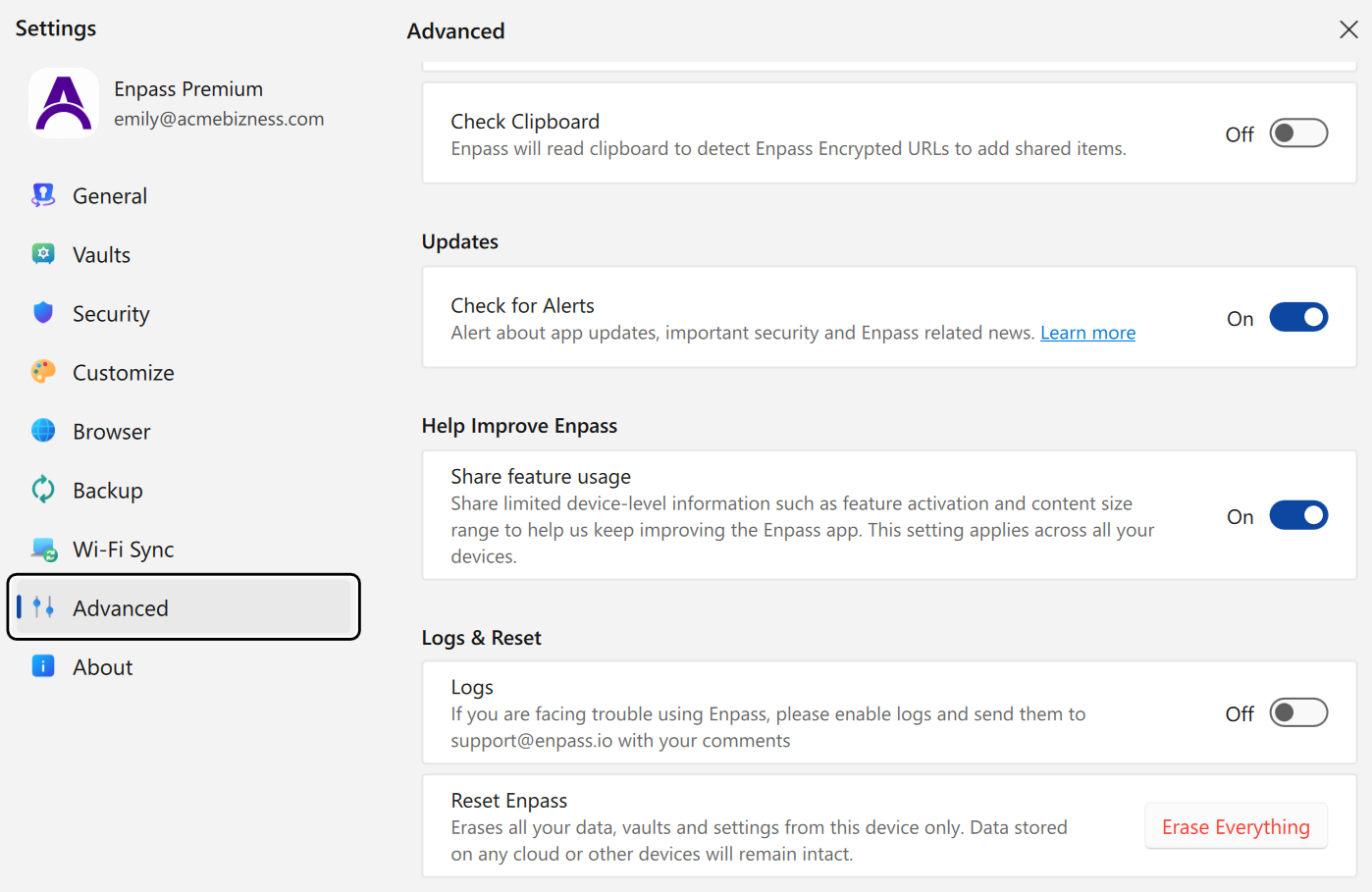The image size is (1372, 892).
Task: Click the Browser globe icon
Action: pyautogui.click(x=43, y=431)
